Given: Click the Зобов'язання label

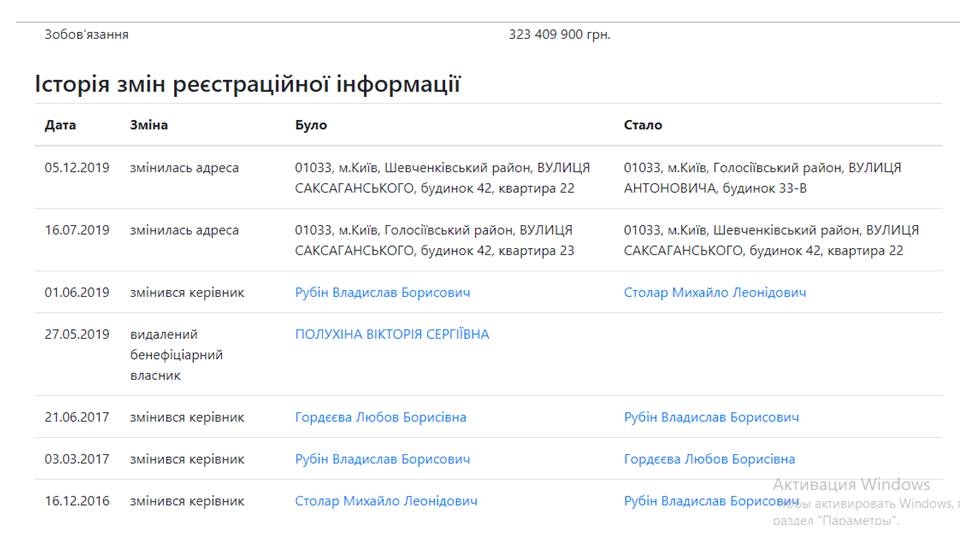Looking at the screenshot, I should click(x=86, y=34).
